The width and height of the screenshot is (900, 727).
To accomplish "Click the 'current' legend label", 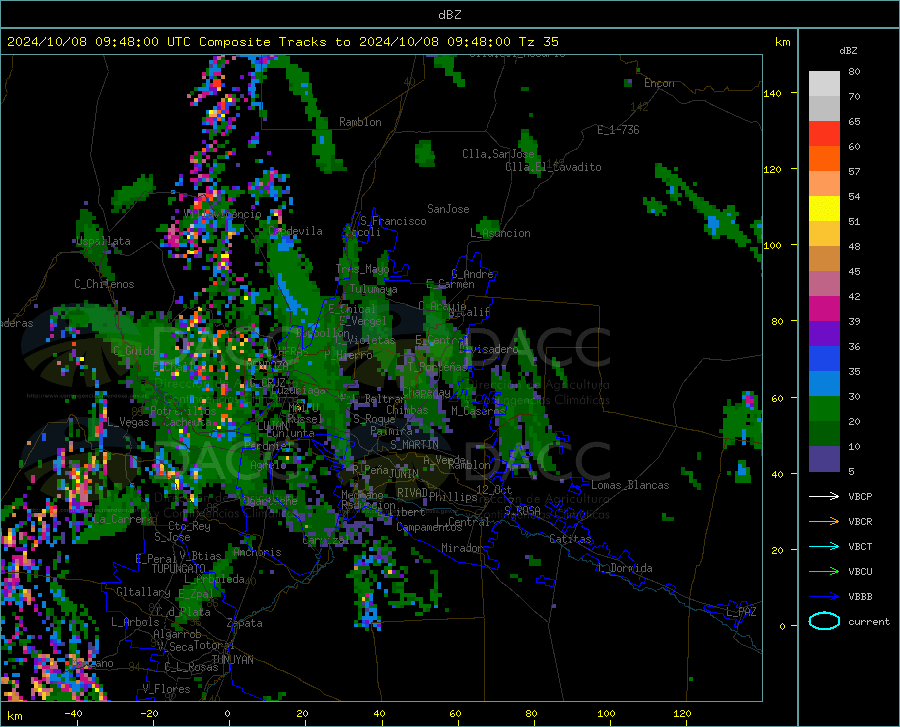I will 868,621.
